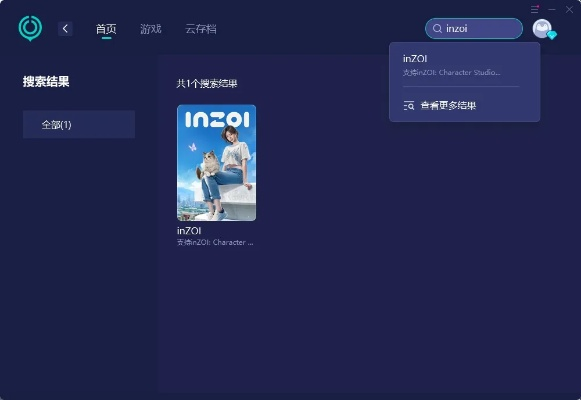Click 支持inZOI: Character Studio text in dropdown
This screenshot has width=581, height=400.
(451, 72)
